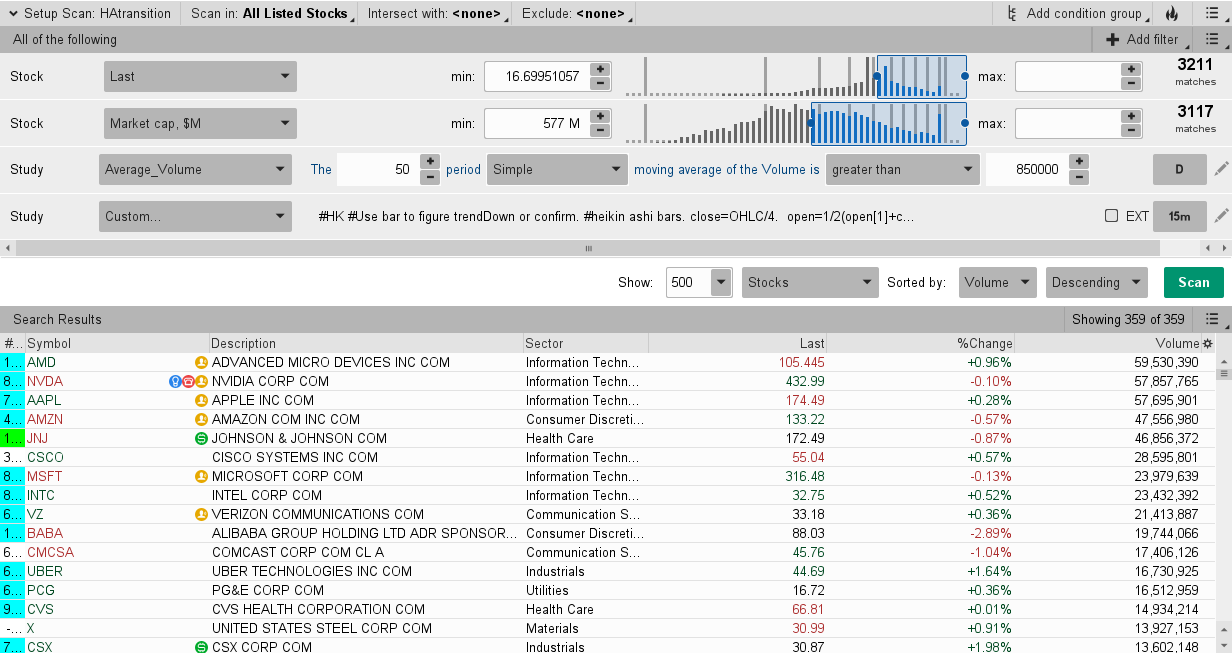The width and height of the screenshot is (1232, 653).
Task: Click the Market cap maximum slider handle
Action: click(964, 123)
